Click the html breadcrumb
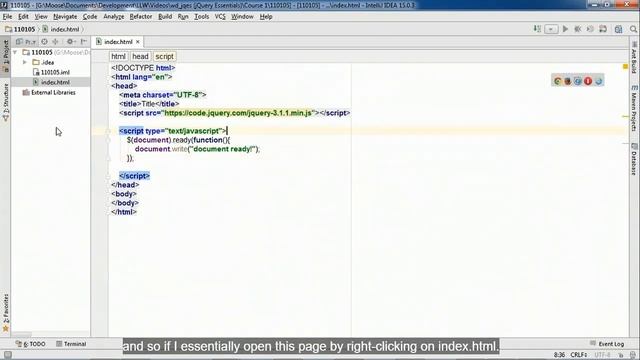Image resolution: width=640 pixels, height=360 pixels. coord(118,56)
